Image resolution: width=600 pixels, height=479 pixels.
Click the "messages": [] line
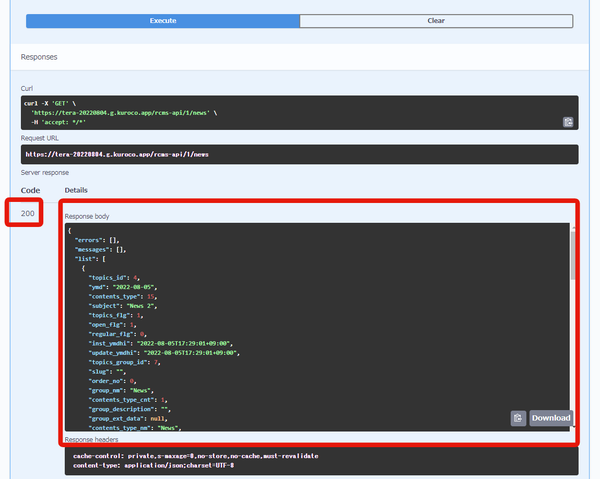point(101,250)
